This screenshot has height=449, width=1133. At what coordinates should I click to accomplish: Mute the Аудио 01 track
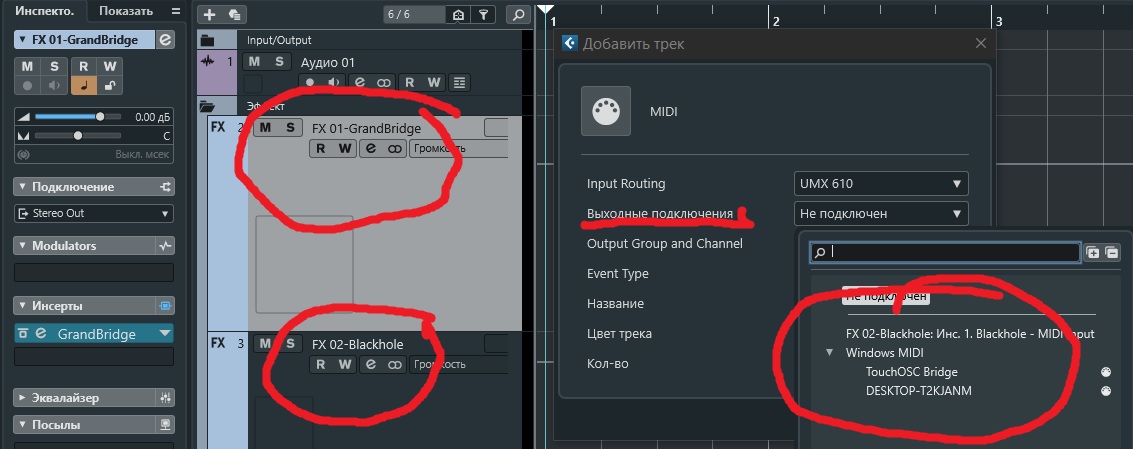tap(254, 62)
